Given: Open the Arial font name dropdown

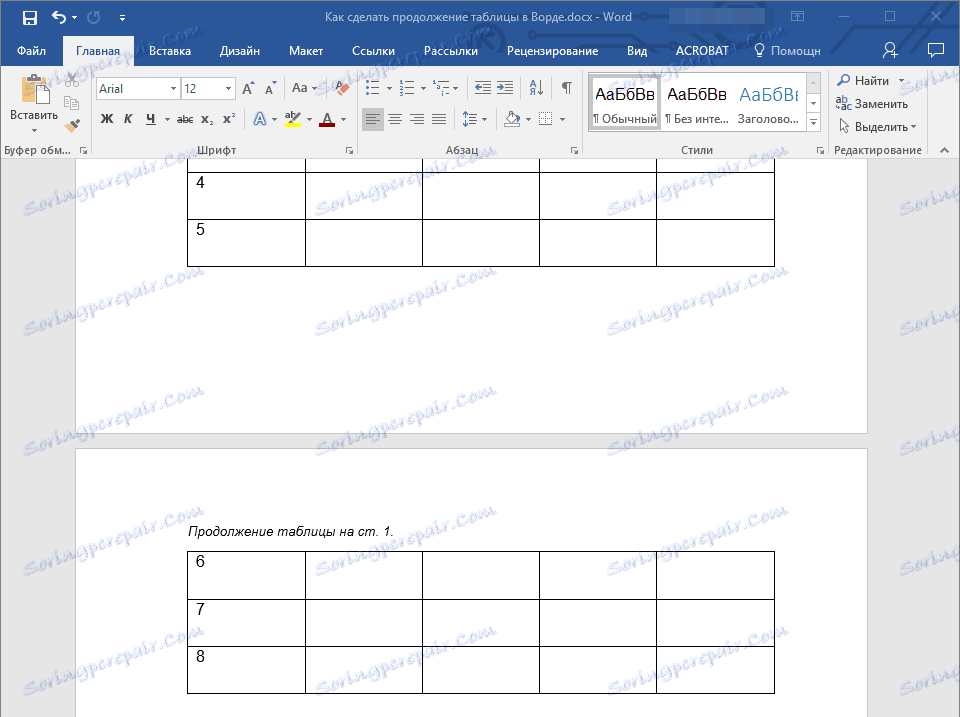Looking at the screenshot, I should 173,89.
